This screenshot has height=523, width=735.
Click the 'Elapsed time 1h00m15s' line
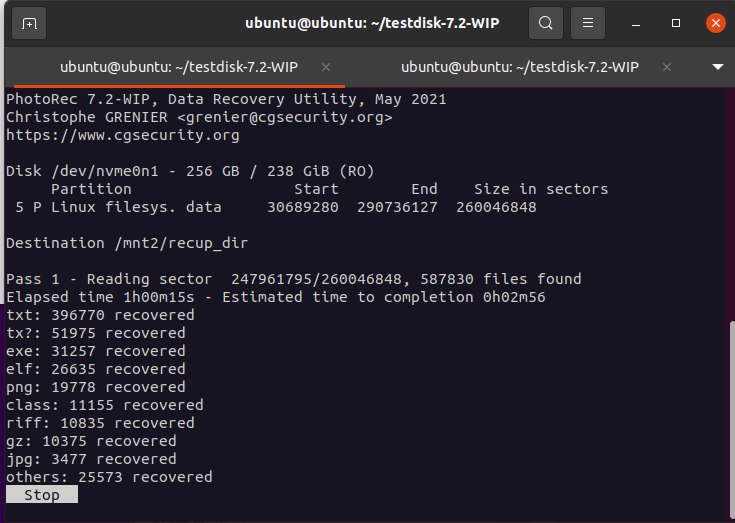tap(276, 297)
